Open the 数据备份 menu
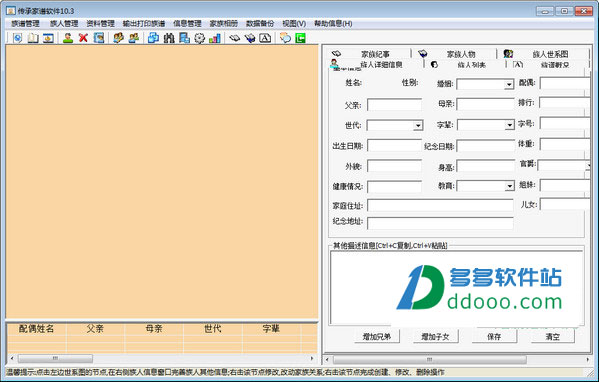The image size is (599, 382). [x=260, y=24]
